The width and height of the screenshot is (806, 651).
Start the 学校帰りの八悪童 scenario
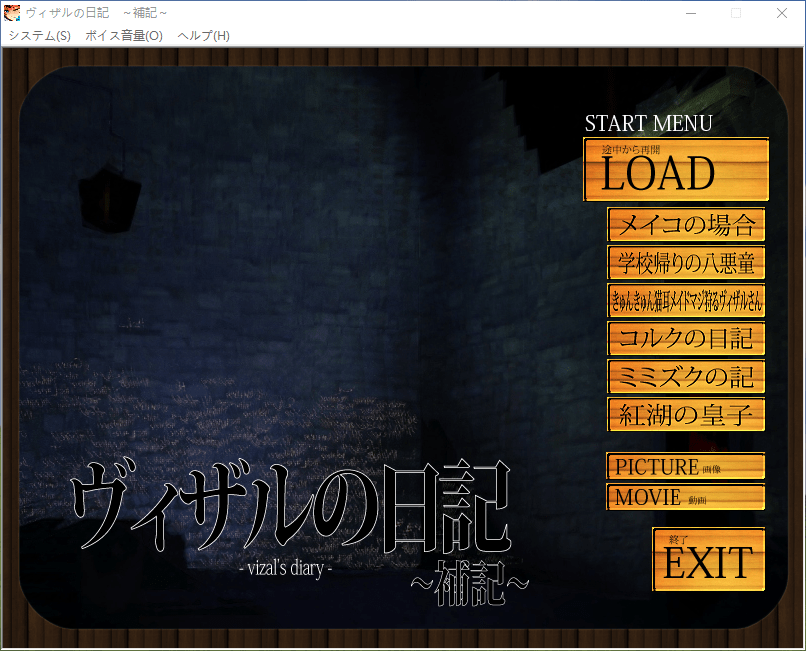tap(686, 263)
